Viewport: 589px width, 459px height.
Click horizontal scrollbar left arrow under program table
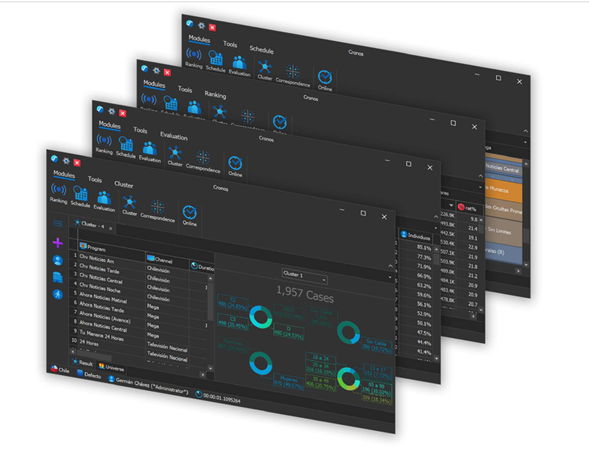pos(72,351)
